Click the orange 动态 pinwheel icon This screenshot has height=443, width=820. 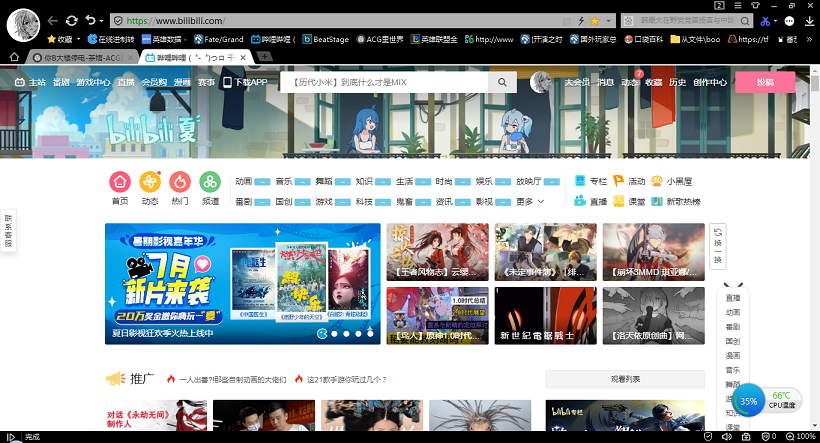tap(150, 181)
